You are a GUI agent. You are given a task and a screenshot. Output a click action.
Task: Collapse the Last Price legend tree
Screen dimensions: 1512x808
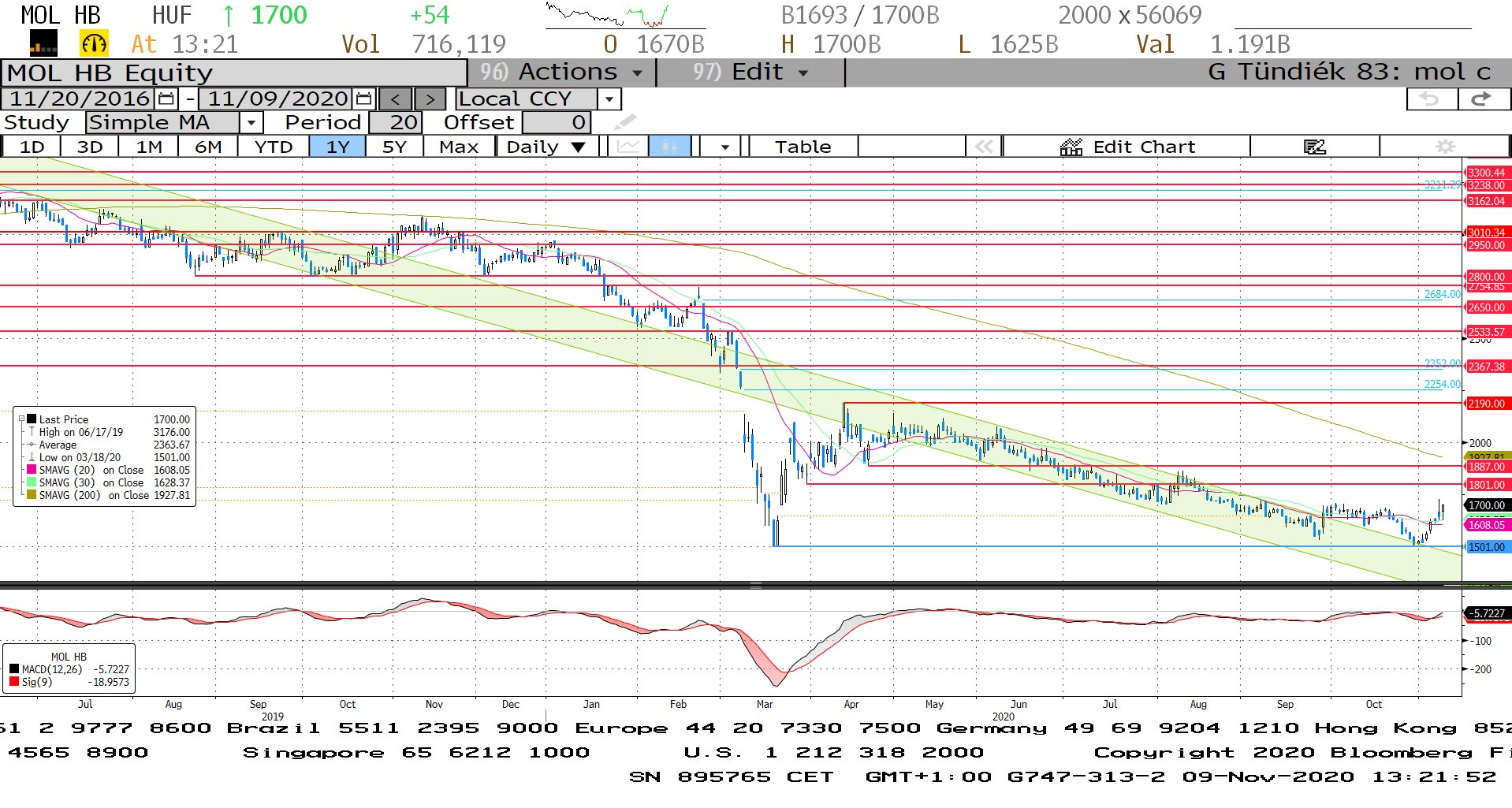21,419
